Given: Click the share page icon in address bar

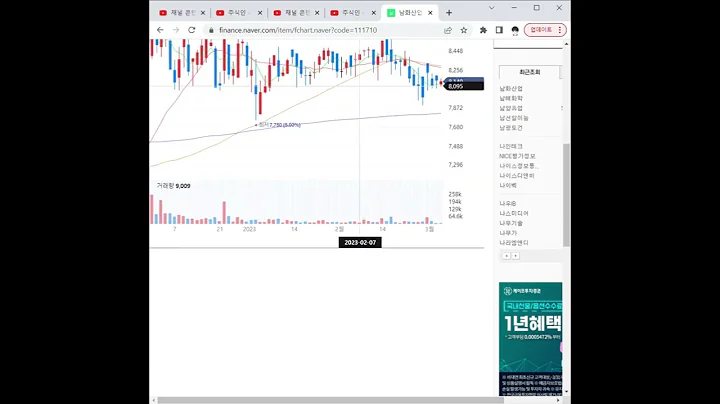Looking at the screenshot, I should point(448,30).
